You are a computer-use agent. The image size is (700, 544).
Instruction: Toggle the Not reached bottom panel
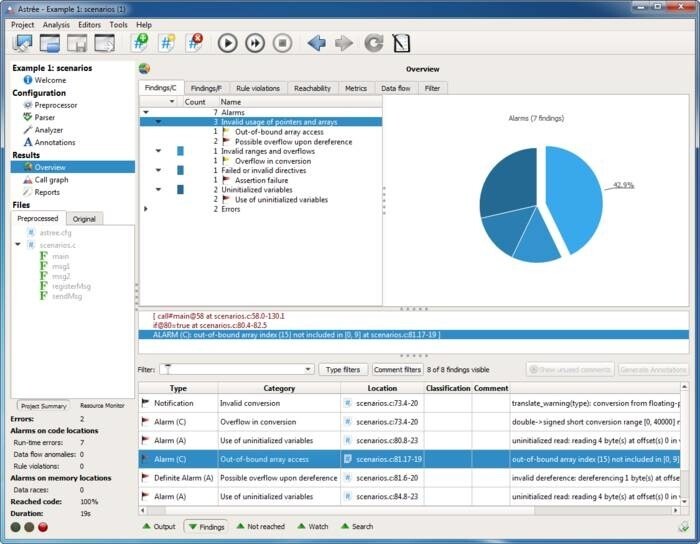click(x=258, y=526)
